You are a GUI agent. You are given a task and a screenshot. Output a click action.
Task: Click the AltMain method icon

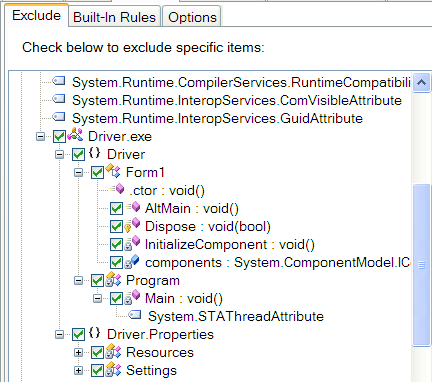(x=133, y=207)
